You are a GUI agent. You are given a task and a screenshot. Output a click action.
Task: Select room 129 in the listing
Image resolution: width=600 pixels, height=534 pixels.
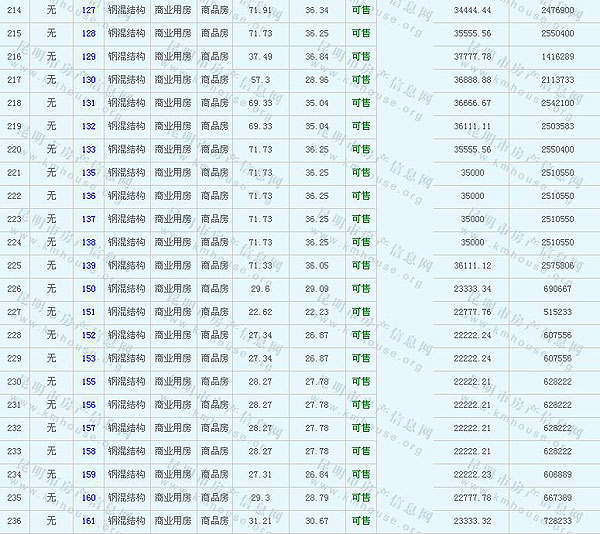point(89,57)
